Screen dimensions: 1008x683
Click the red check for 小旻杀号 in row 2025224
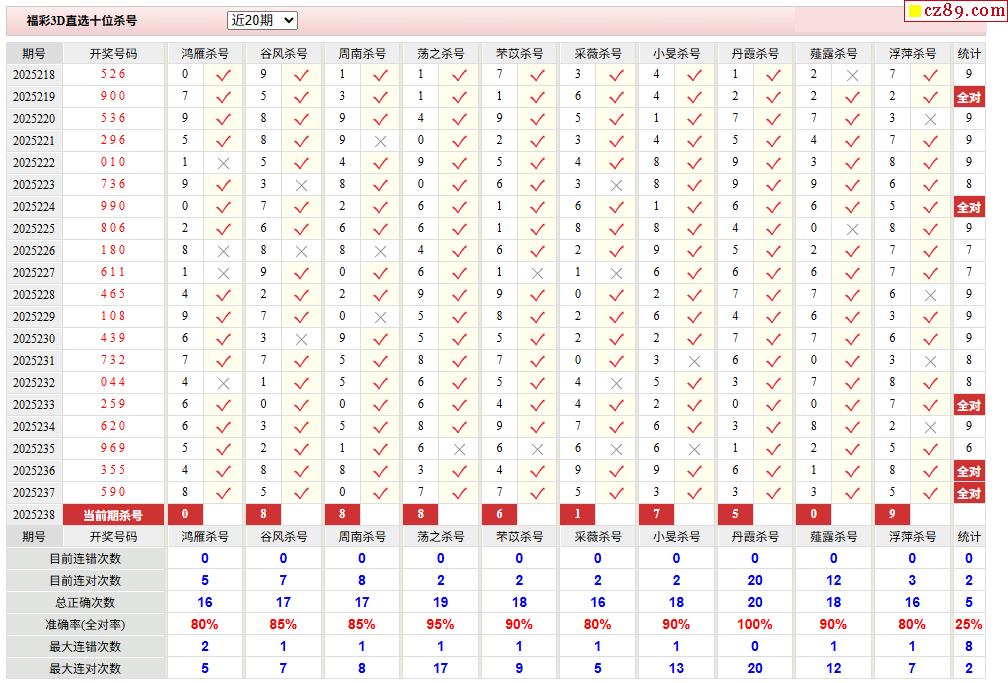click(x=694, y=207)
